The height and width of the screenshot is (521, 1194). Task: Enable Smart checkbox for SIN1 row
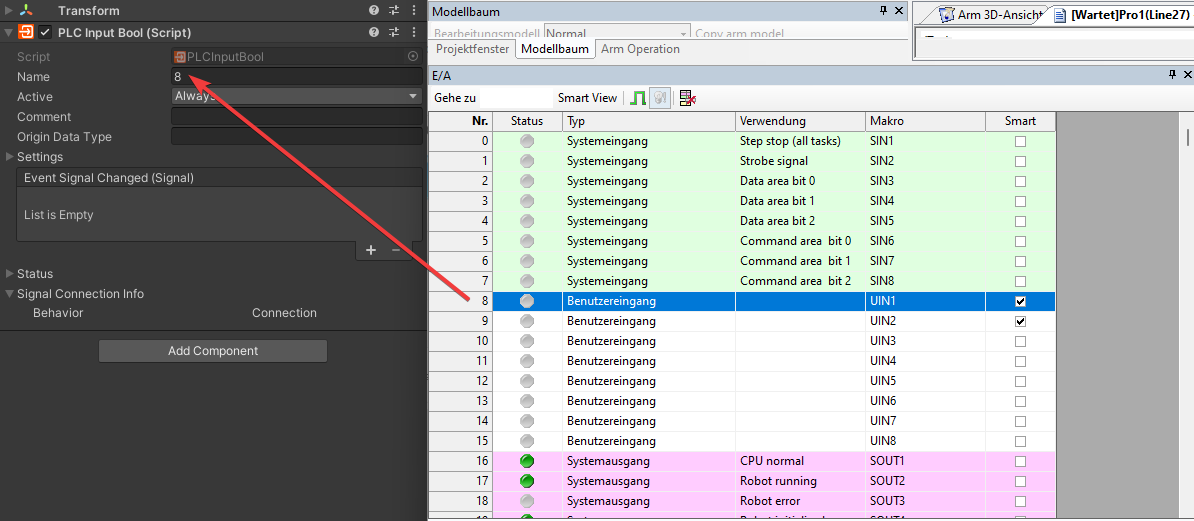(1020, 141)
